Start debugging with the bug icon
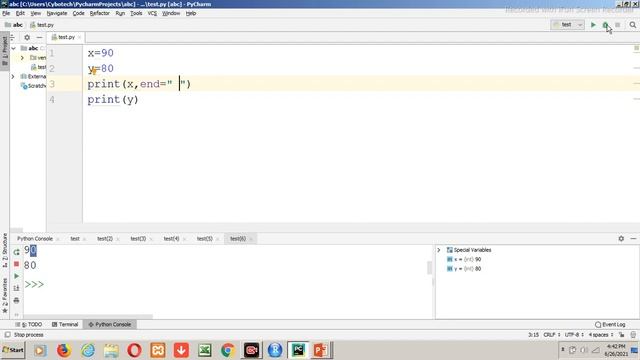The height and width of the screenshot is (360, 640). pyautogui.click(x=605, y=25)
